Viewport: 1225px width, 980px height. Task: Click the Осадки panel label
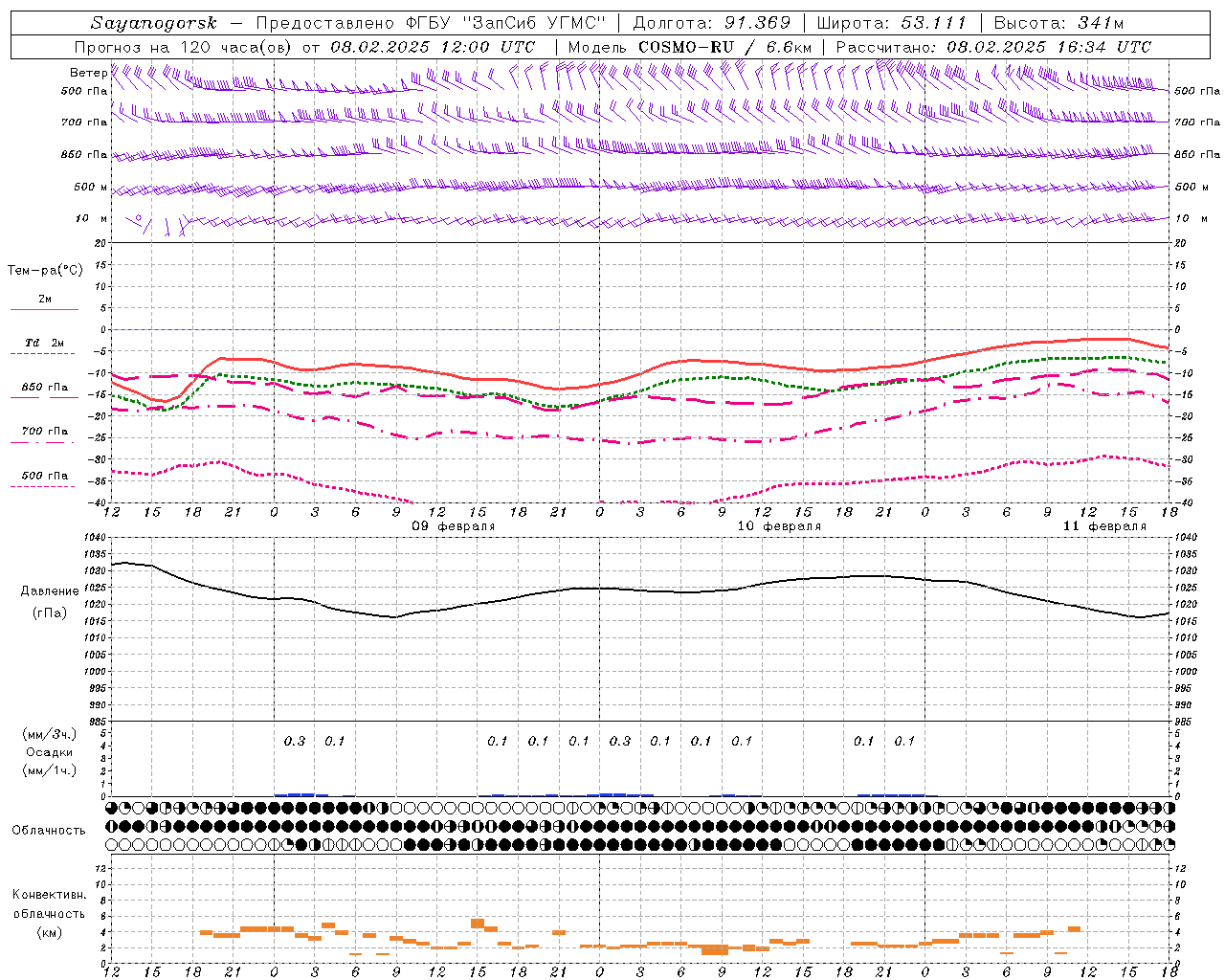[50, 752]
